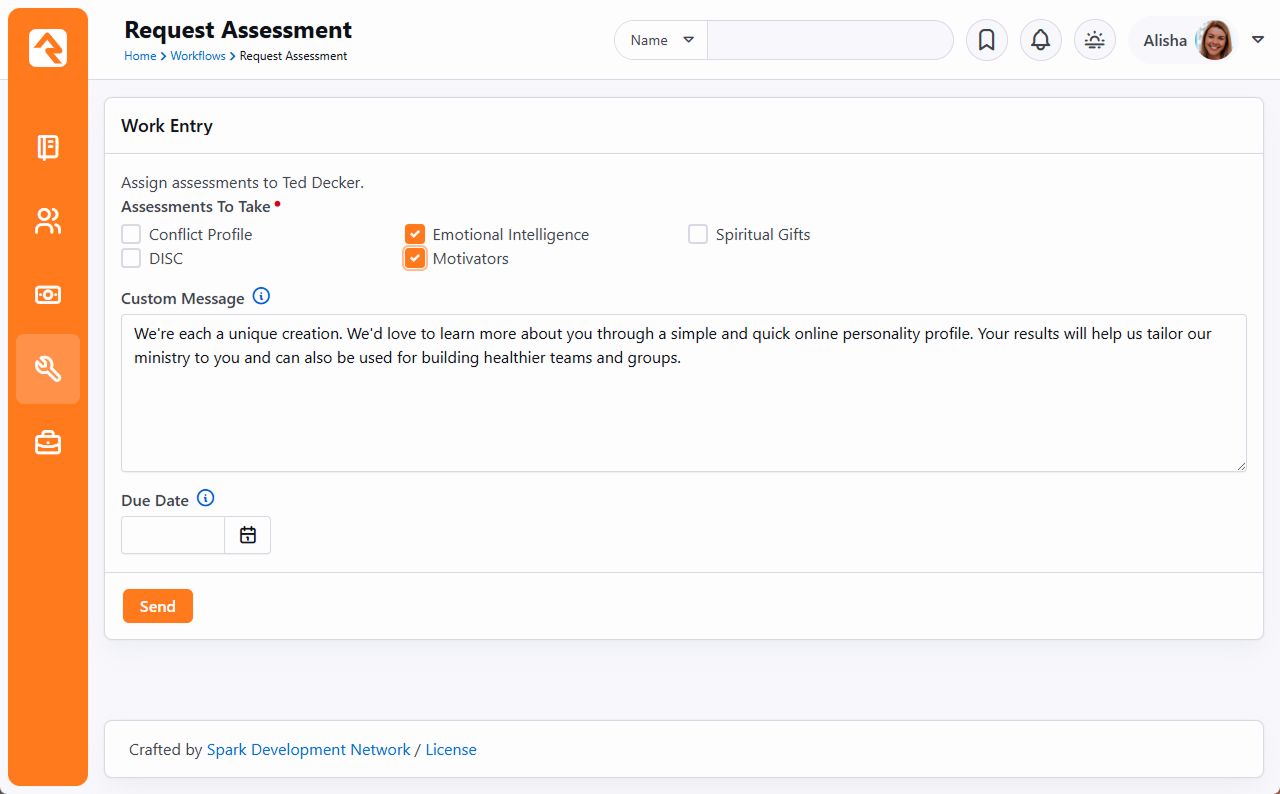Expand the Name search type dropdown
1280x794 pixels.
[x=661, y=40]
